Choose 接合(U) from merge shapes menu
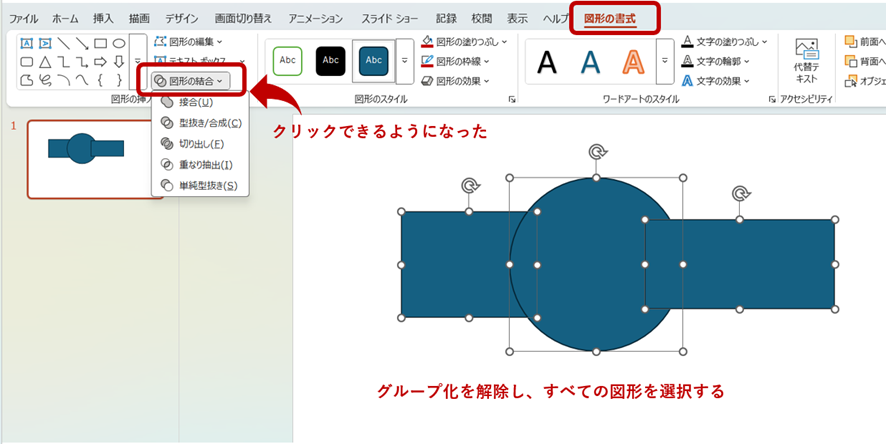 [194, 102]
